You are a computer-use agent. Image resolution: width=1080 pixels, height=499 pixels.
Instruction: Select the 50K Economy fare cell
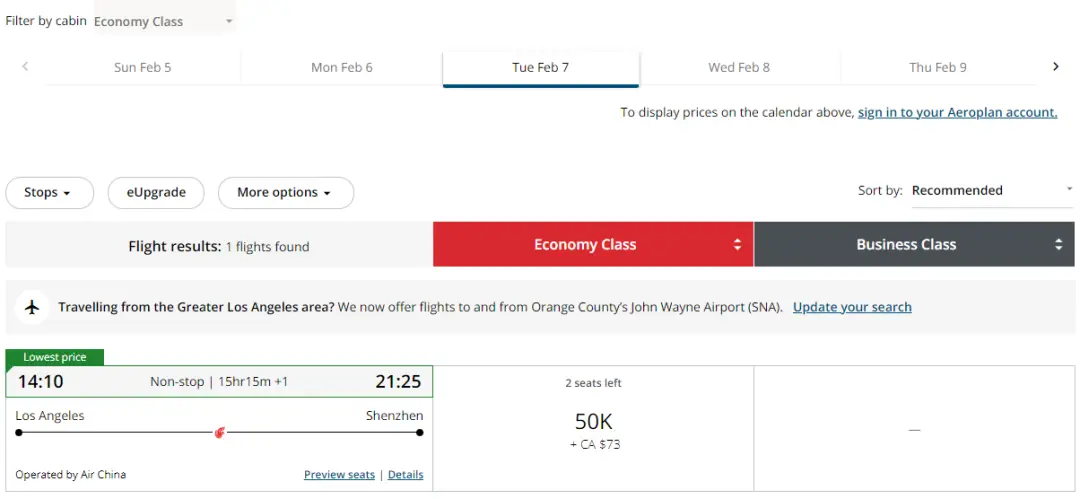(x=594, y=428)
